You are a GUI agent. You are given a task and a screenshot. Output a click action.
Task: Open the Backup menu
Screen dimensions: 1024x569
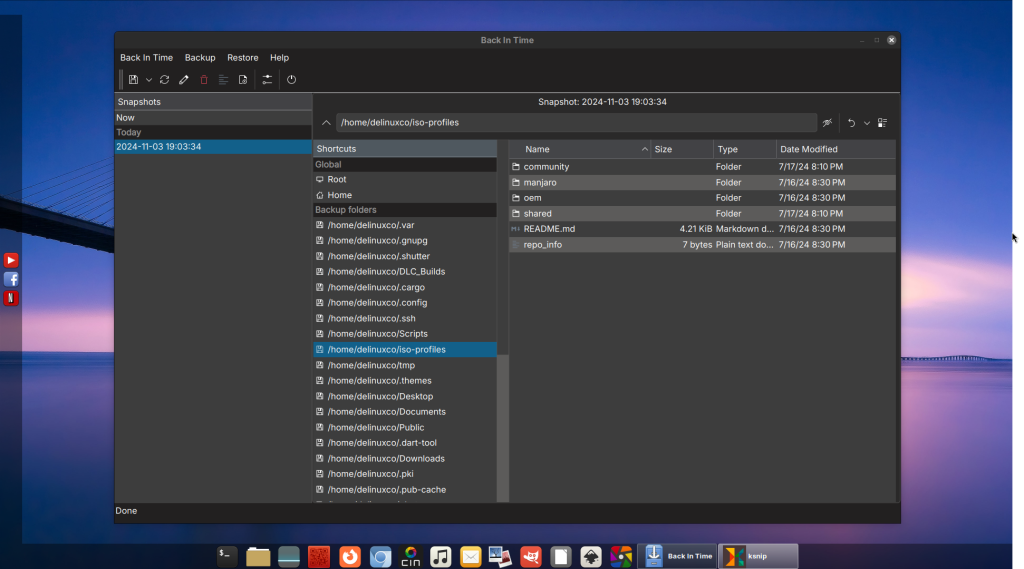(200, 58)
